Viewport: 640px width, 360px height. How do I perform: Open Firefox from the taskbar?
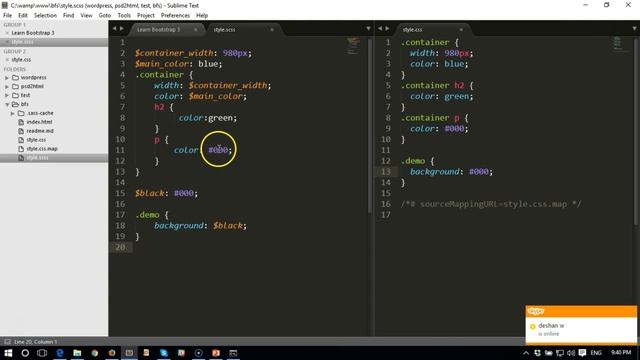[112, 353]
